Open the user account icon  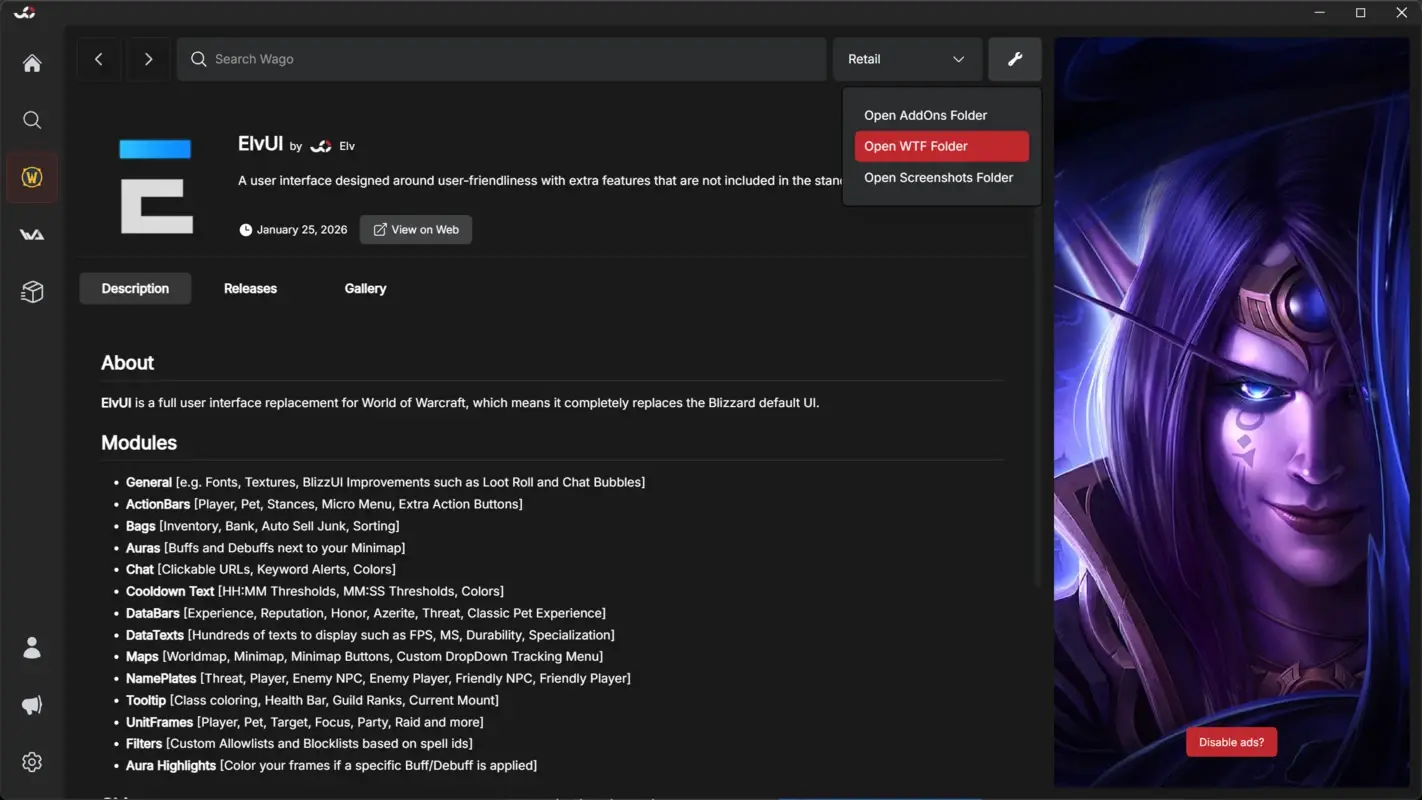pos(31,647)
